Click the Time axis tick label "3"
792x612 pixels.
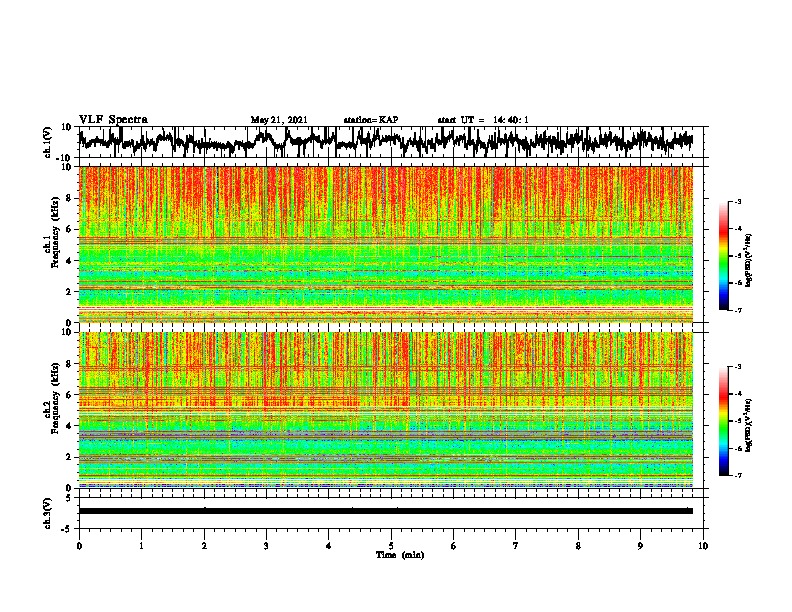click(x=266, y=546)
